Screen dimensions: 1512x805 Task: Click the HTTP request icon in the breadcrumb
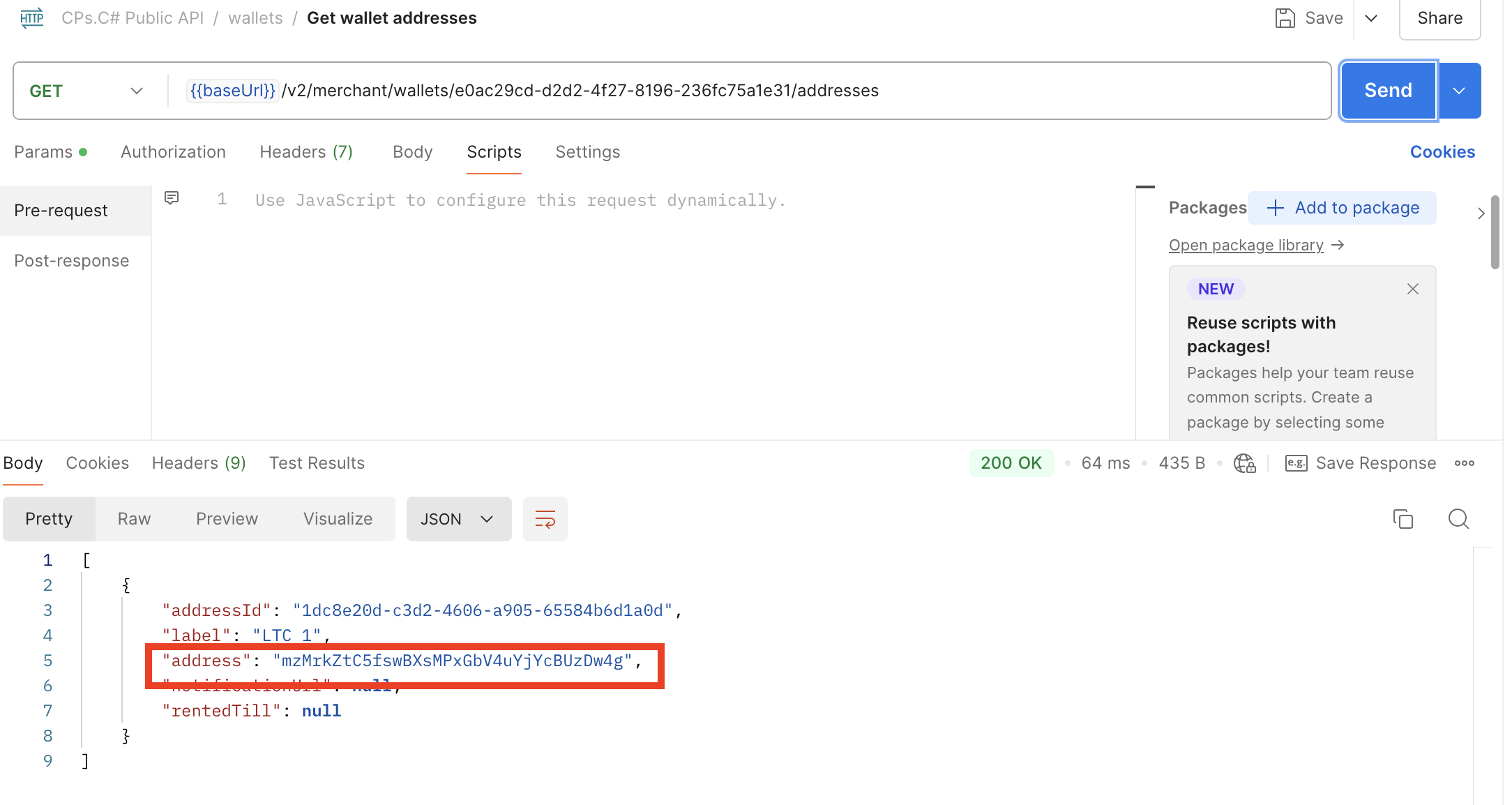[31, 18]
